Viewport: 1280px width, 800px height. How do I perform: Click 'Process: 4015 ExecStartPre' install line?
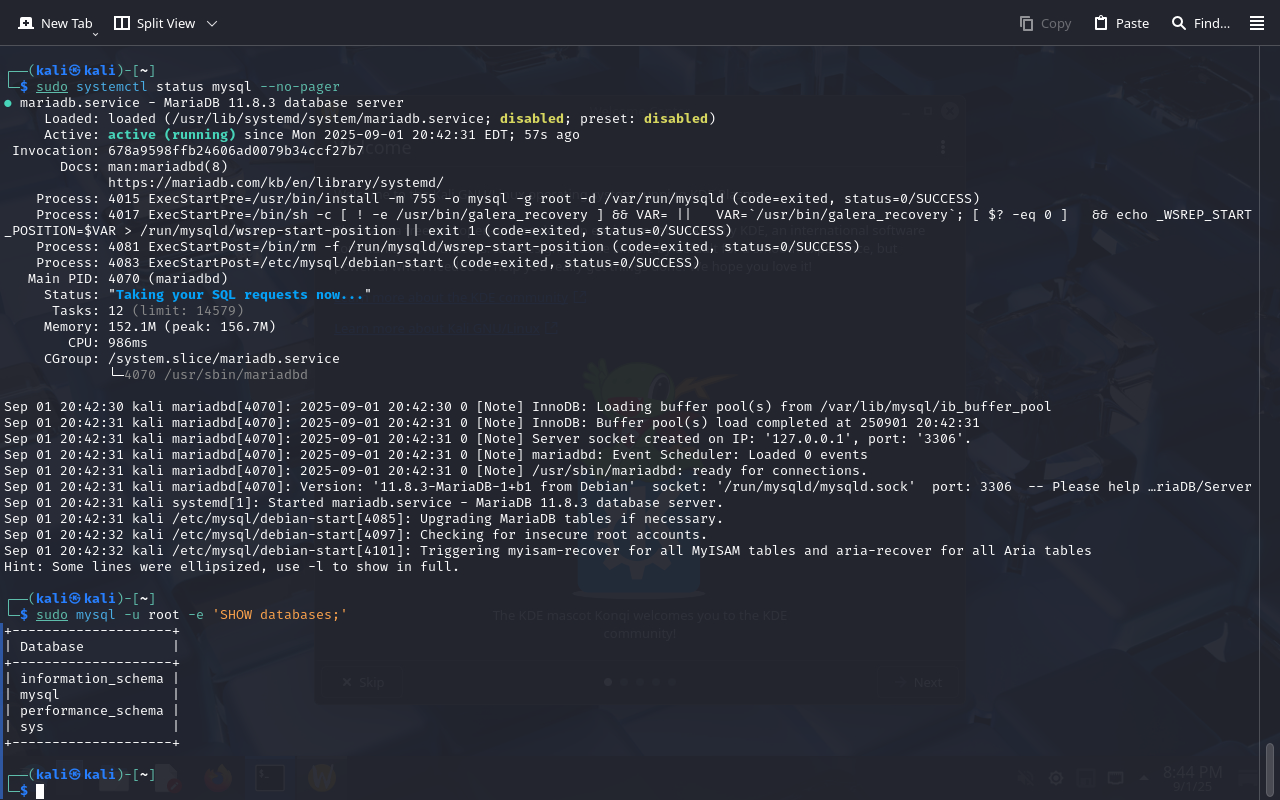pos(508,198)
